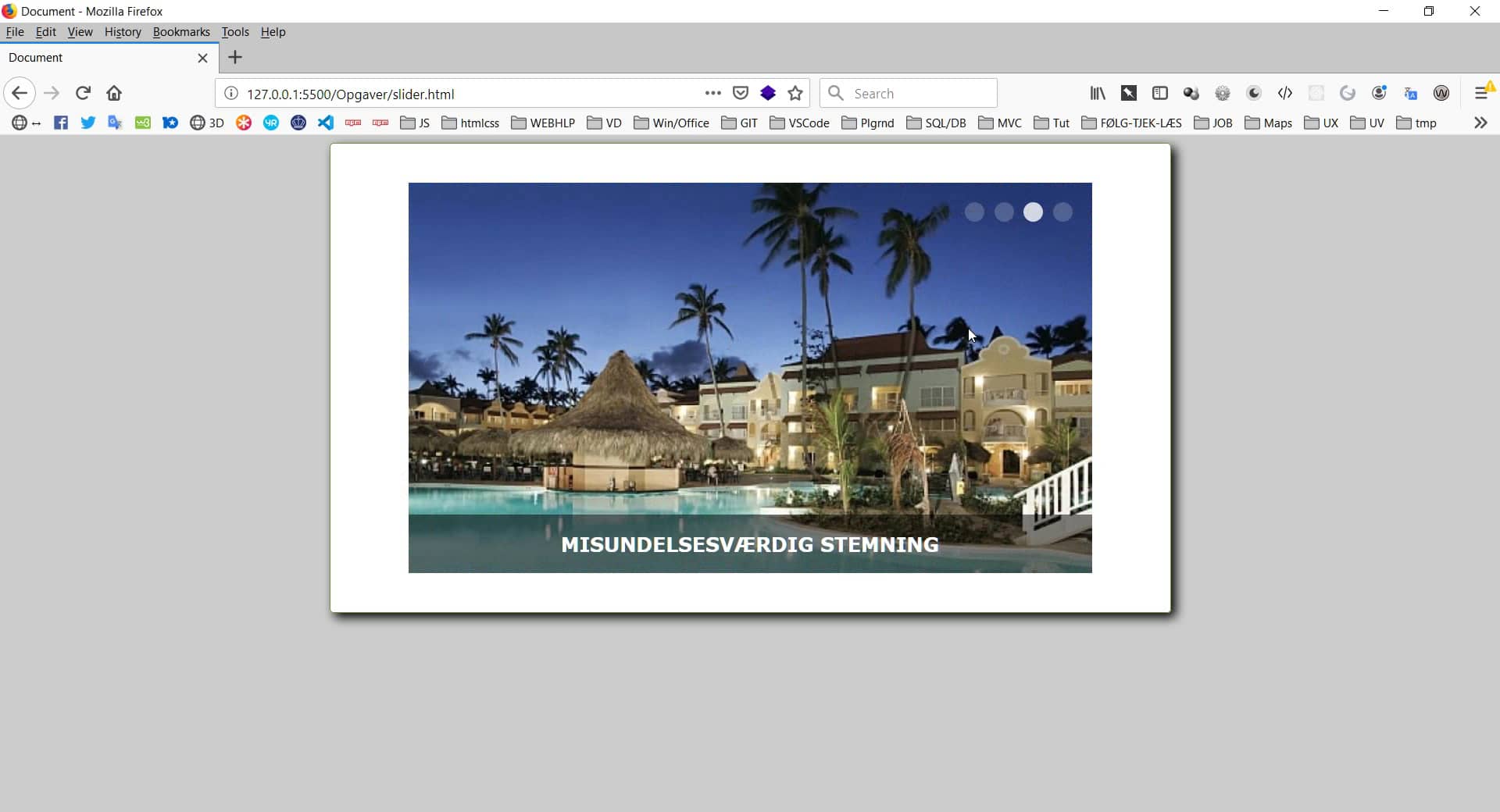Reload the current page

click(83, 94)
